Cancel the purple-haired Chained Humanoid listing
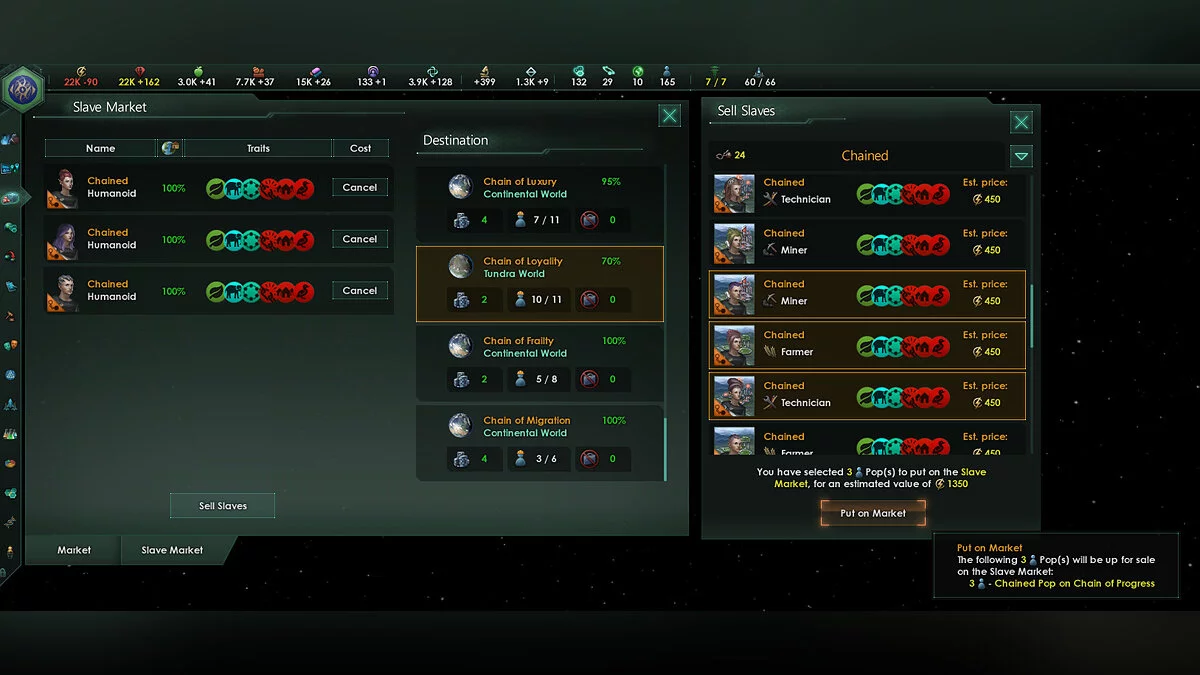 click(x=360, y=239)
